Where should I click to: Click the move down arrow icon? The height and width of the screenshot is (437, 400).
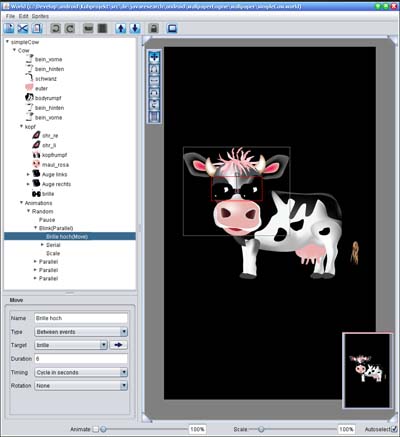pyautogui.click(x=135, y=28)
